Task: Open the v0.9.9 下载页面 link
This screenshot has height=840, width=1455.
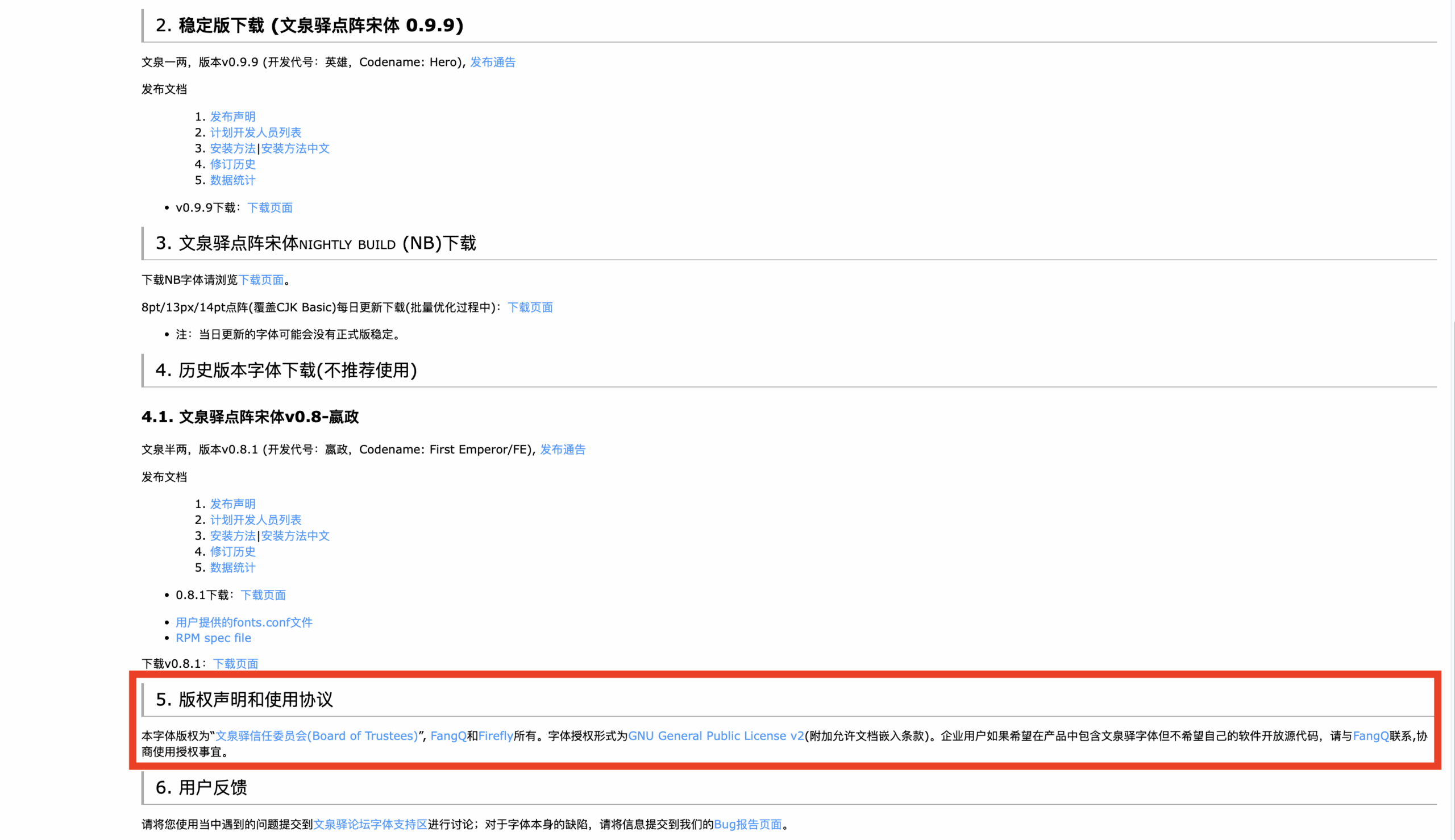Action: 271,207
